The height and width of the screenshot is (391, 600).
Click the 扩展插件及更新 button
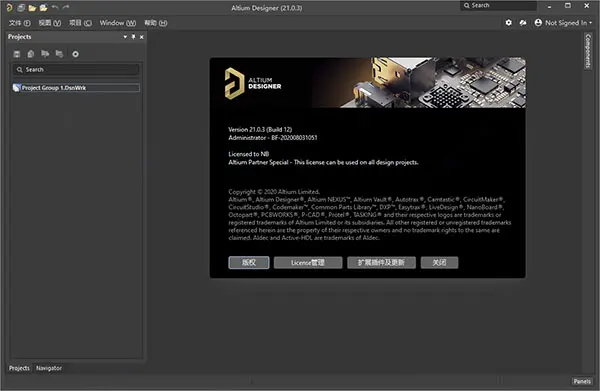381,262
